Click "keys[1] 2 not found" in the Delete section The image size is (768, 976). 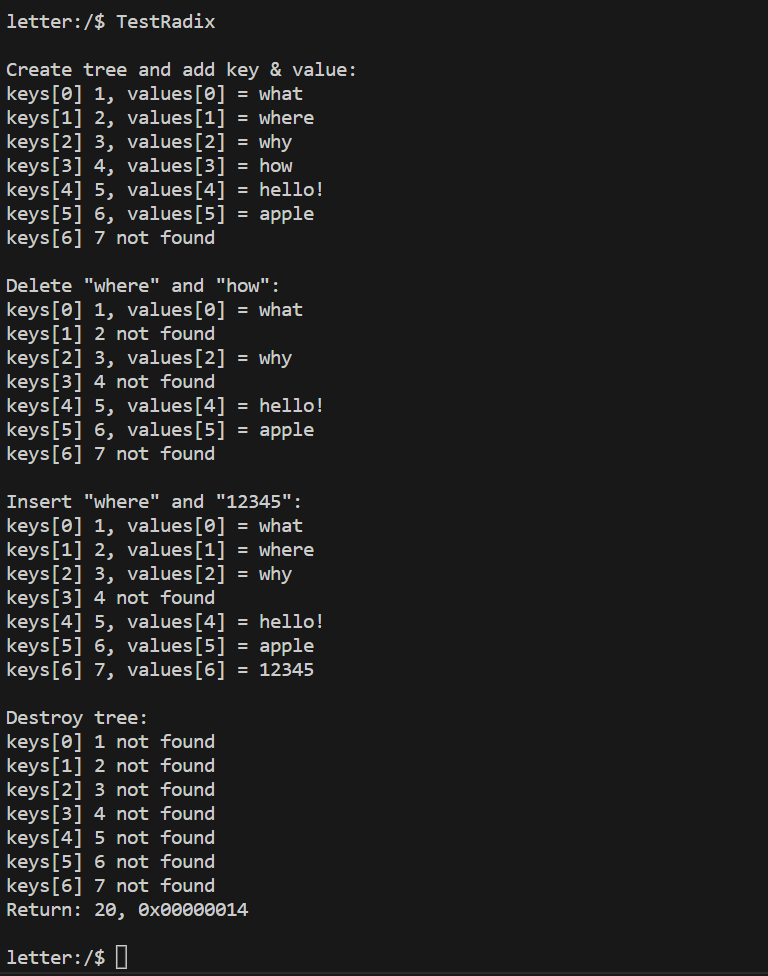(110, 334)
